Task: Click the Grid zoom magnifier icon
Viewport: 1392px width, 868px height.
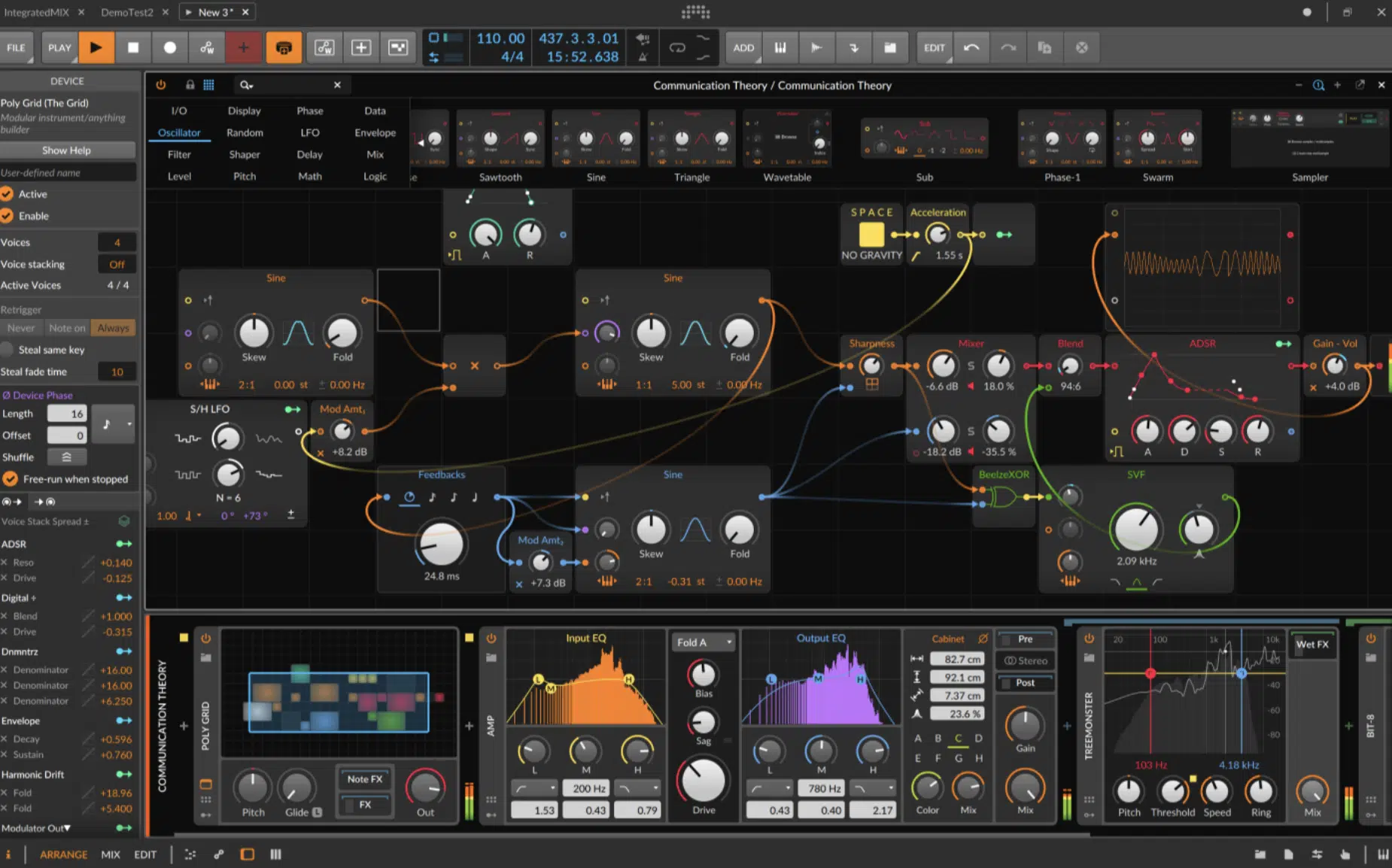Action: point(1318,85)
